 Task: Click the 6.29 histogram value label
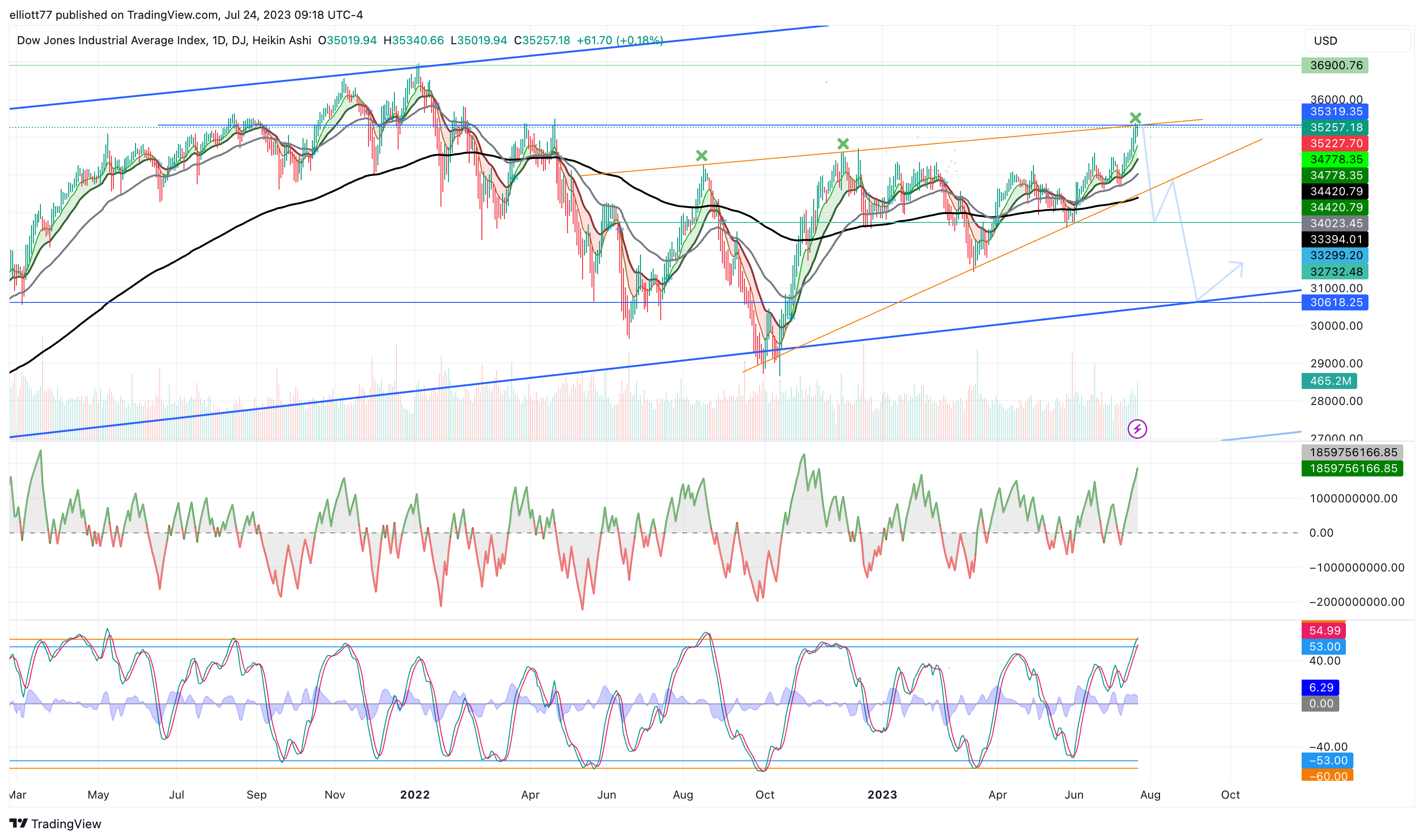1320,687
